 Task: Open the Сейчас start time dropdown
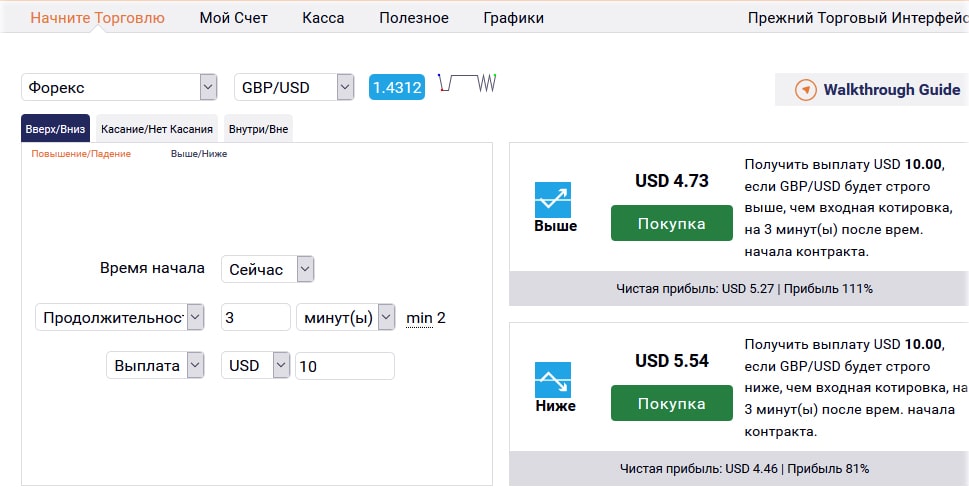click(267, 269)
